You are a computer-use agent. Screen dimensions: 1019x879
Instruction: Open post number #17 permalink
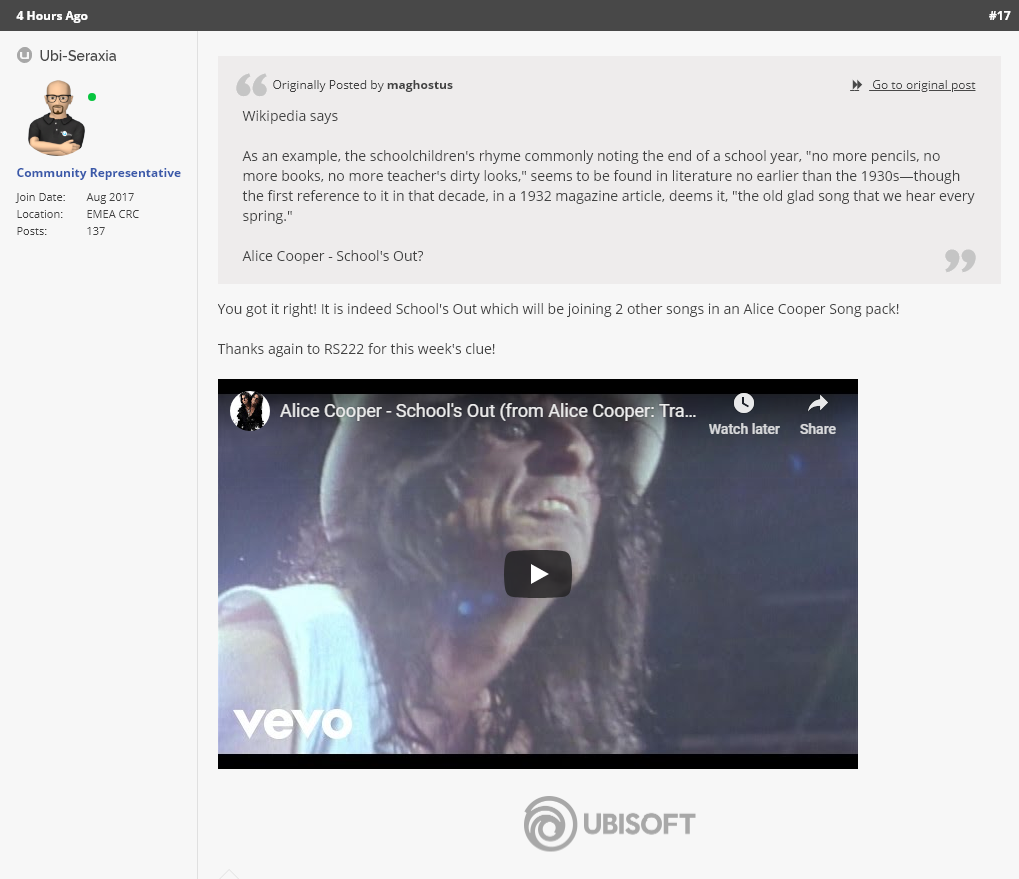(999, 16)
